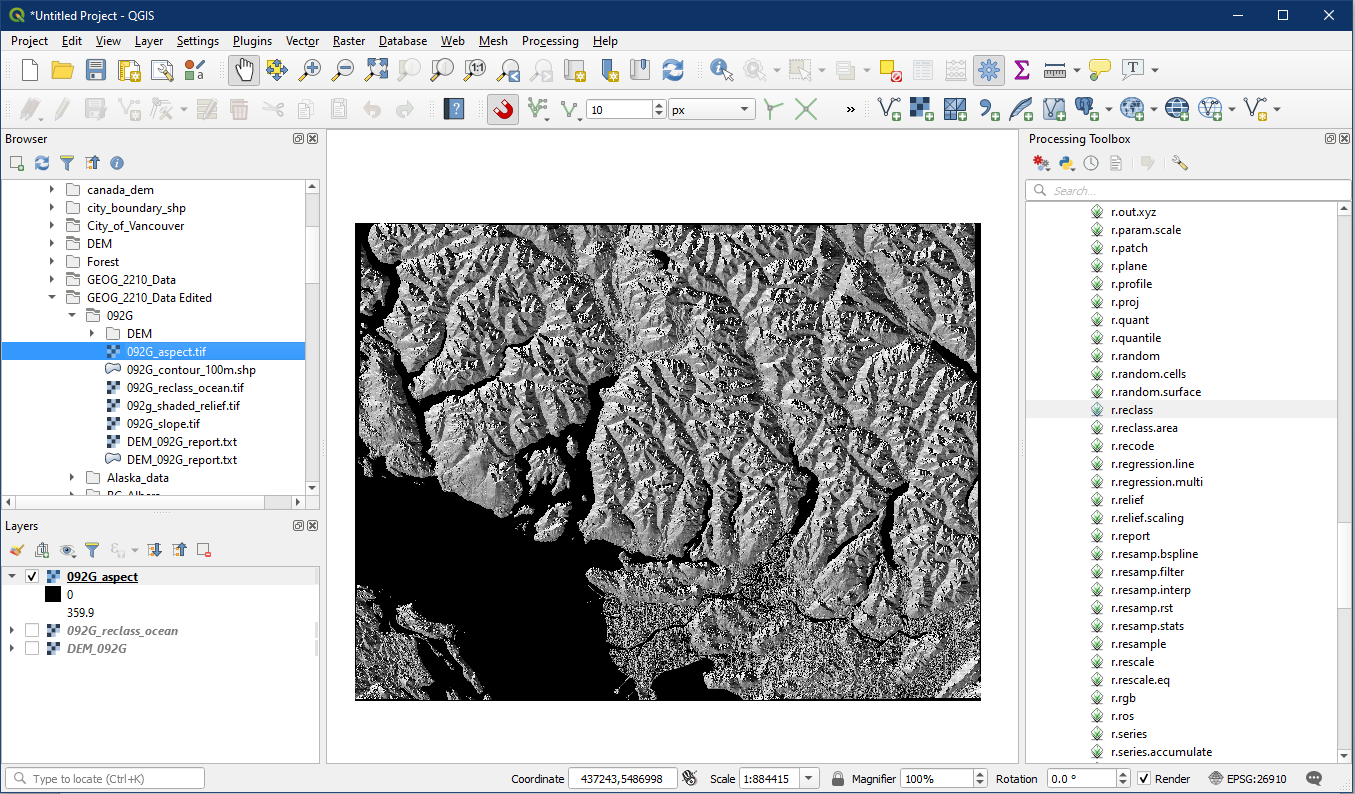The width and height of the screenshot is (1355, 794).
Task: Expand the City_of_Vancouver folder
Action: (x=52, y=226)
